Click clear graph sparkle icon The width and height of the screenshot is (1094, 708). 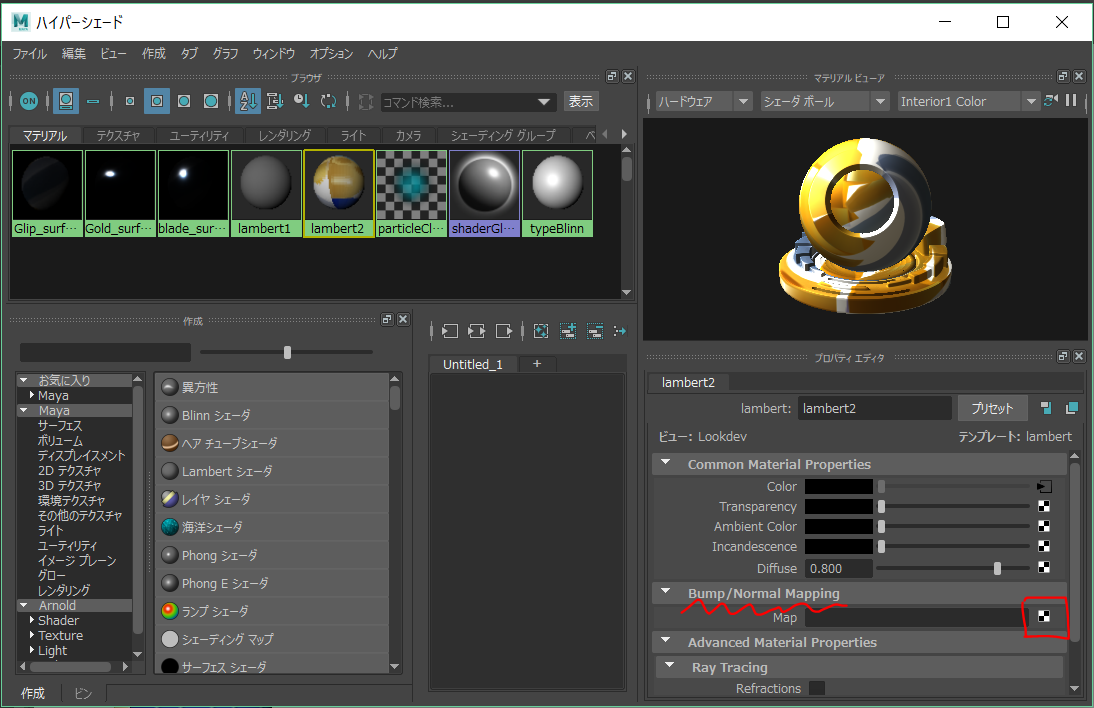(541, 331)
